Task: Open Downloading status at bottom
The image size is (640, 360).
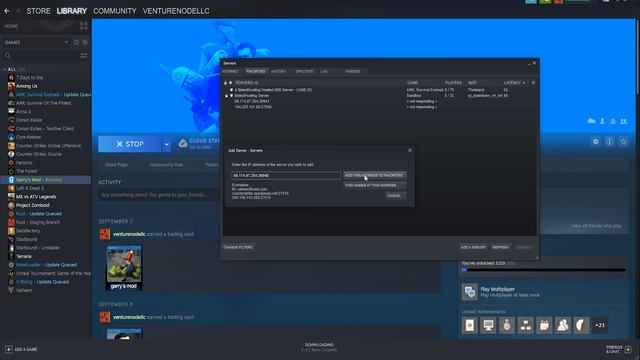Action: click(x=319, y=347)
